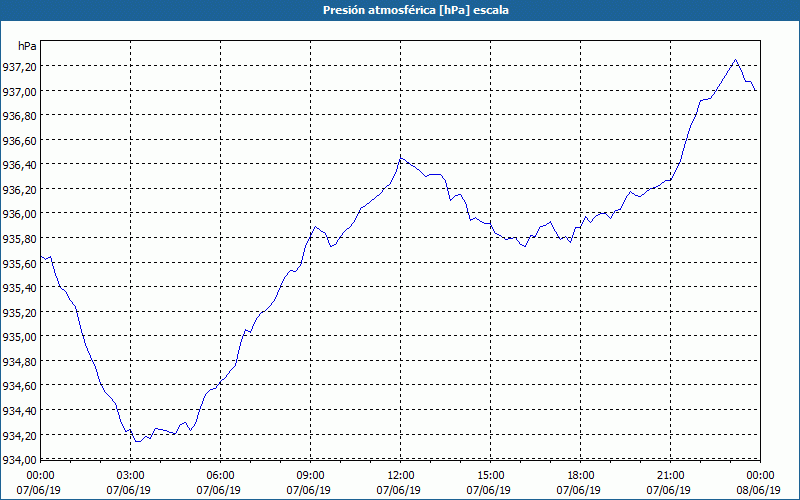Click the "935,20" pressure label
Viewport: 800px width, 500px height.
point(19,312)
